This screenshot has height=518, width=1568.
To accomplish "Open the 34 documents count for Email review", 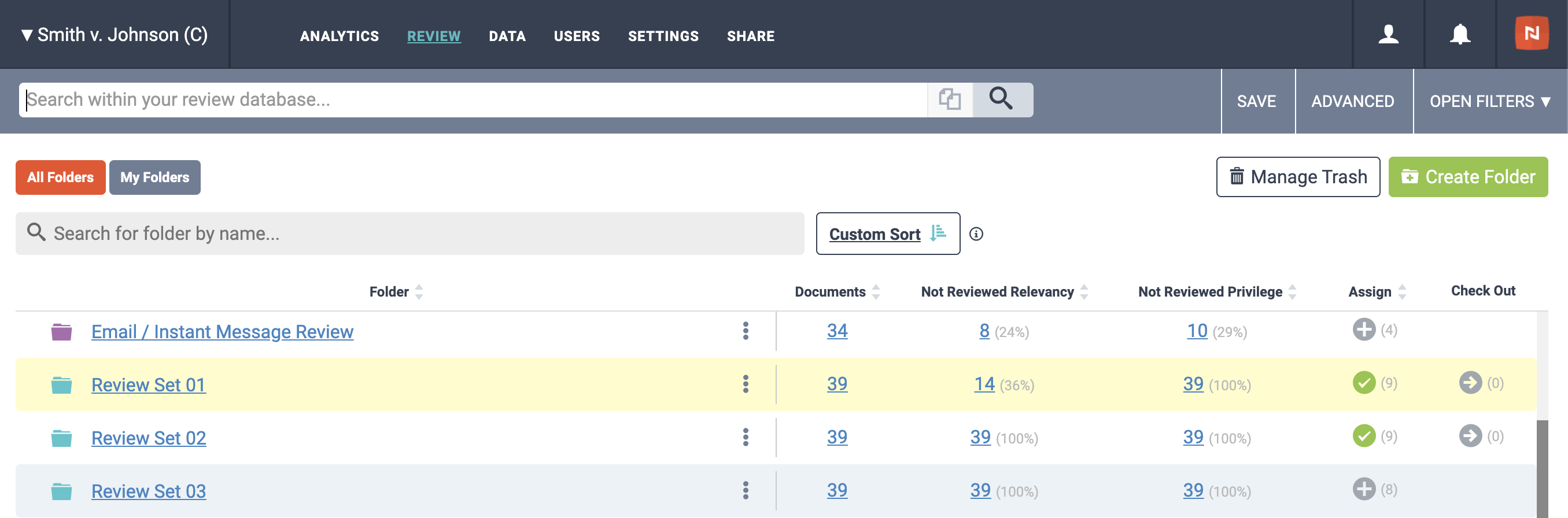I will tap(837, 331).
